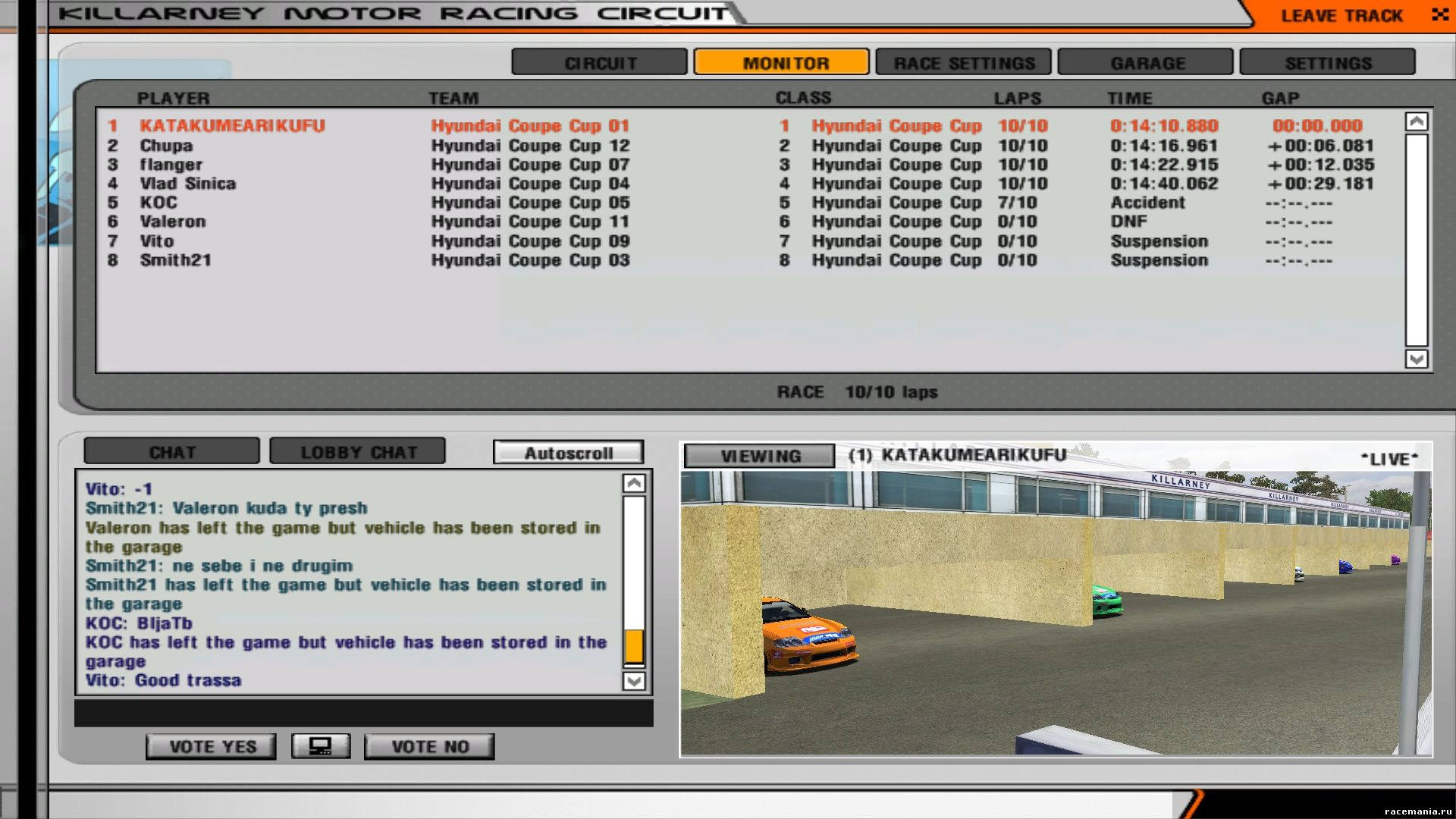Image resolution: width=1456 pixels, height=819 pixels.
Task: Click Vote No button
Action: pos(429,746)
